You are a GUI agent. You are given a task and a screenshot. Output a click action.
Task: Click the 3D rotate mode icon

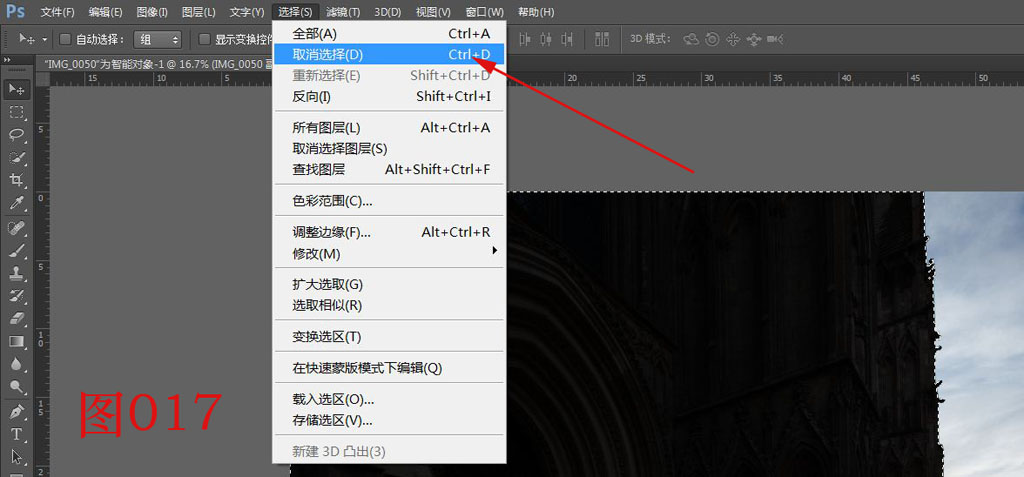click(x=692, y=39)
